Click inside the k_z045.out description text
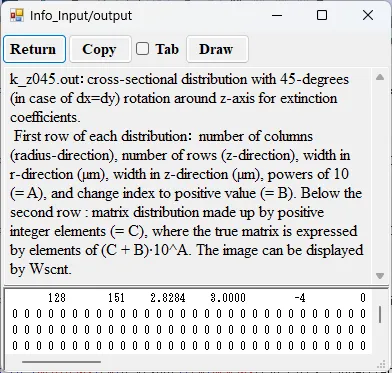Image resolution: width=392 pixels, height=373 pixels. pos(187,174)
